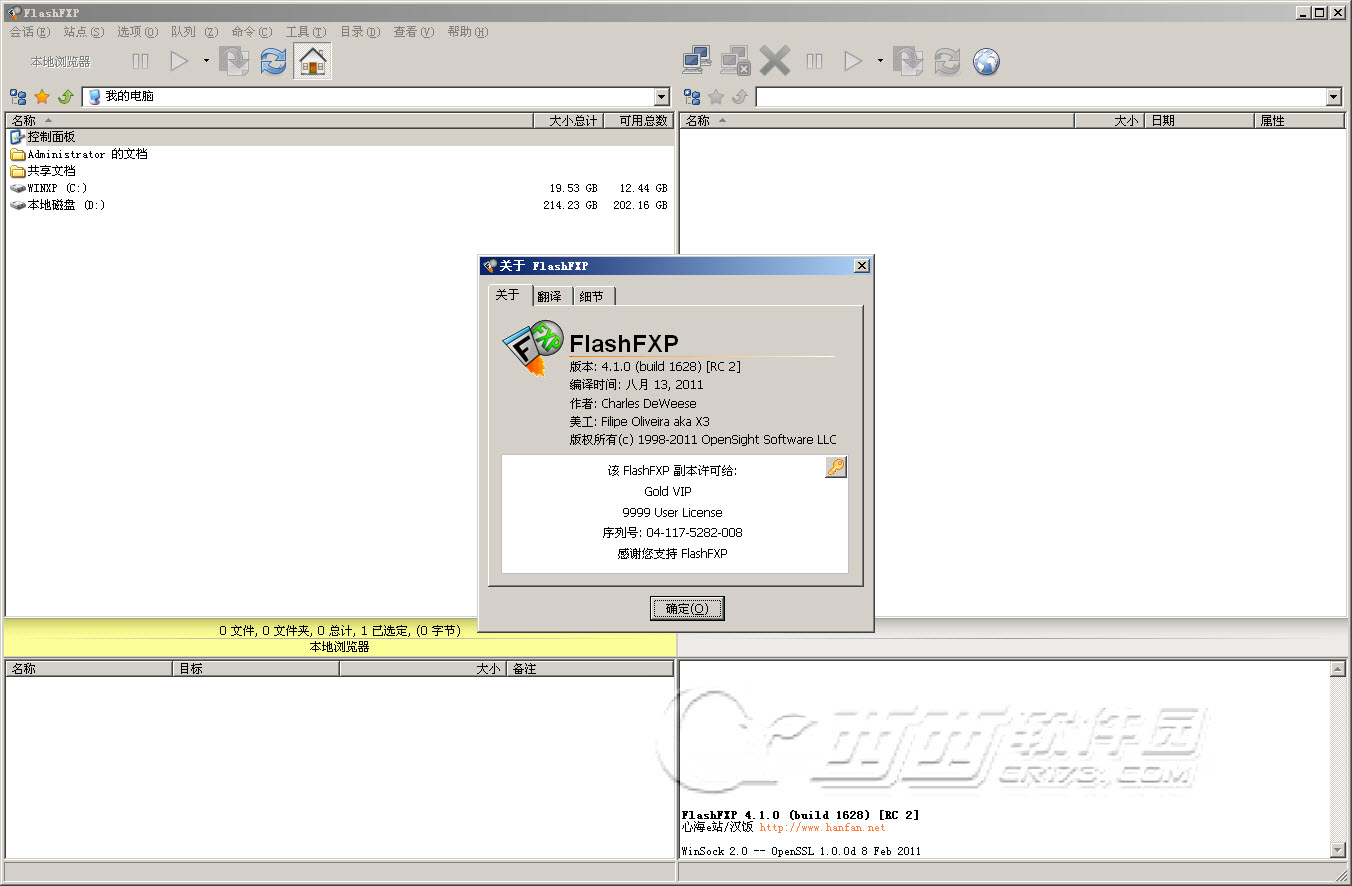Click the key icon in license box
1352x886 pixels.
click(835, 467)
